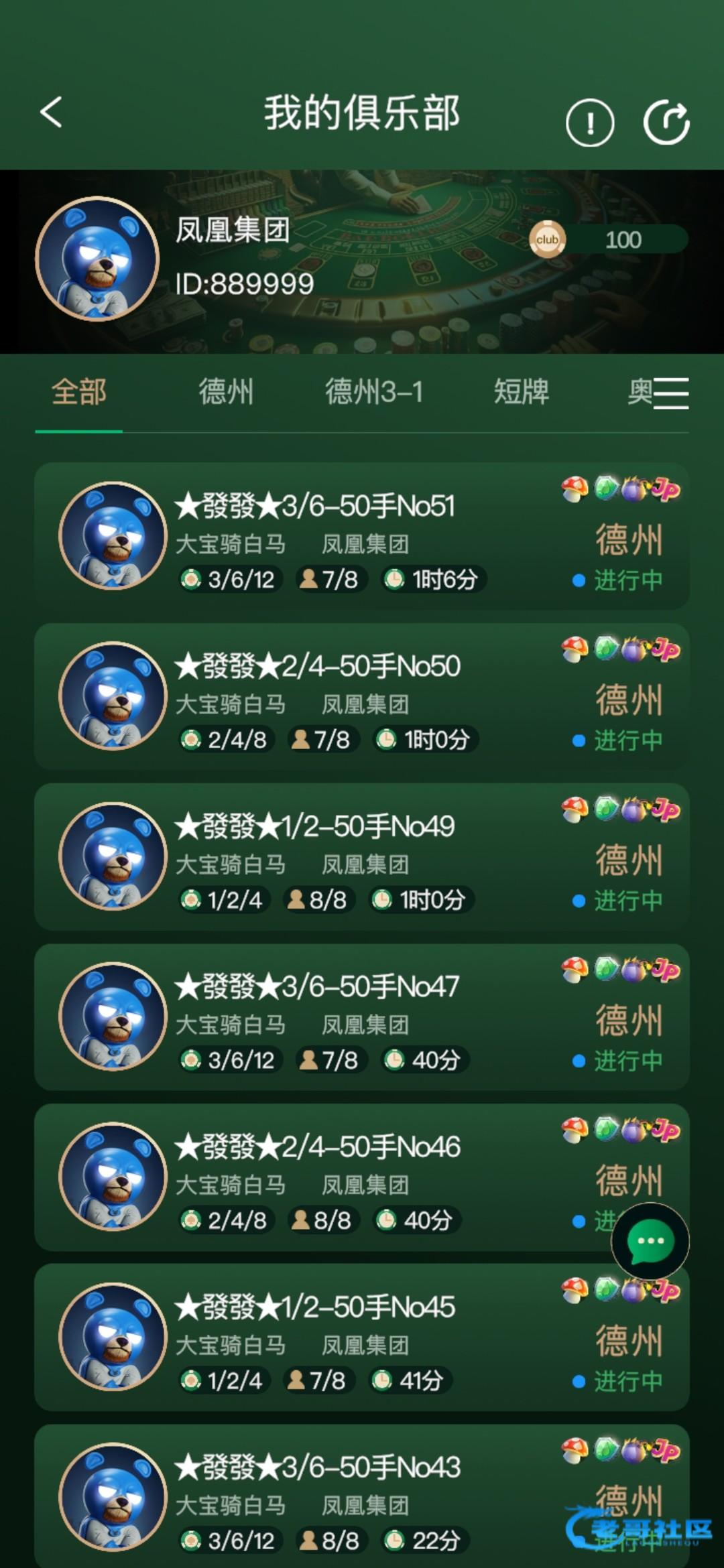
Task: Switch to the 德州 tab
Action: pos(226,392)
